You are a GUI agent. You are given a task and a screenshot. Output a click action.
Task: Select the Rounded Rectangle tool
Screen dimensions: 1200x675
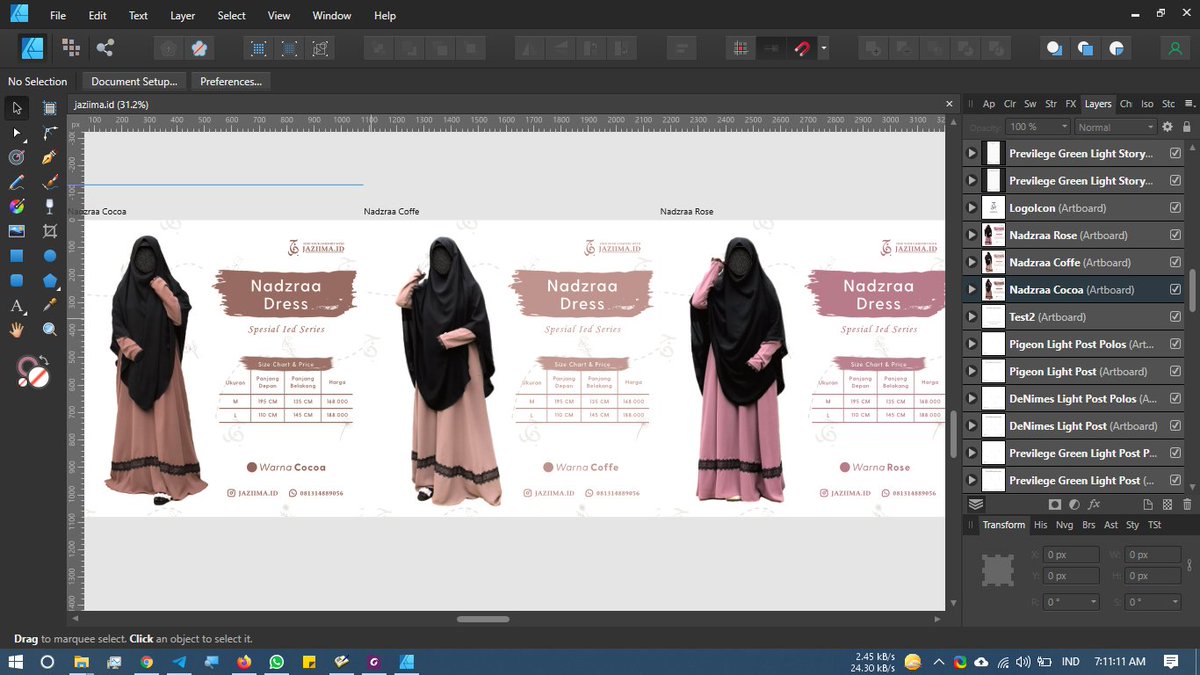pyautogui.click(x=17, y=280)
